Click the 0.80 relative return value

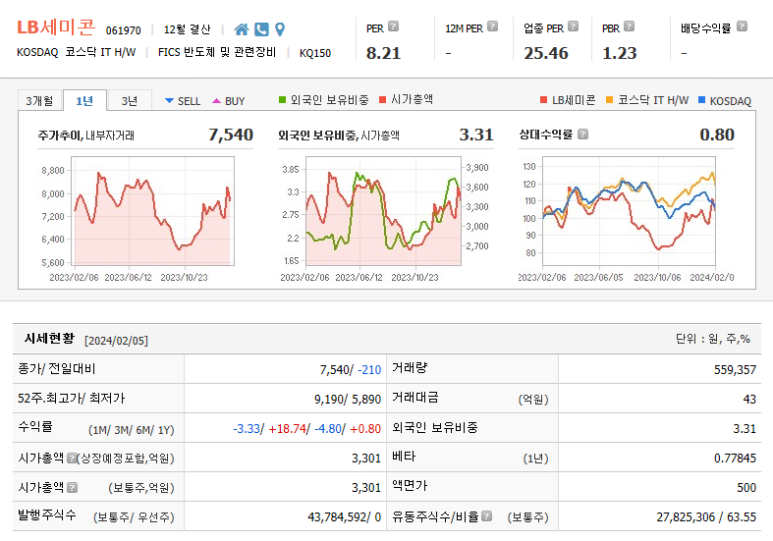(x=717, y=135)
